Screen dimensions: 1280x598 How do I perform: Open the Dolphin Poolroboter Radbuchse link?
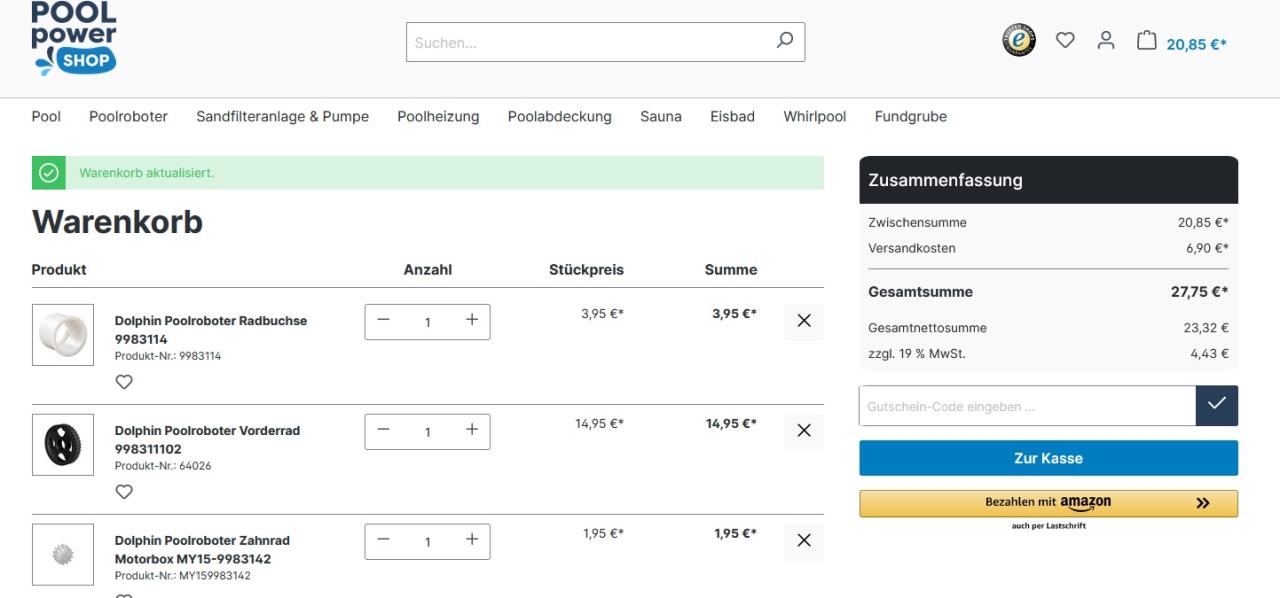(x=211, y=330)
